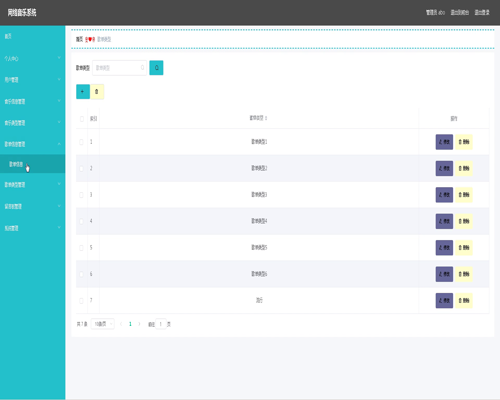The width and height of the screenshot is (500, 400).
Task: Click the 退出到前台 link in top bar
Action: point(460,12)
